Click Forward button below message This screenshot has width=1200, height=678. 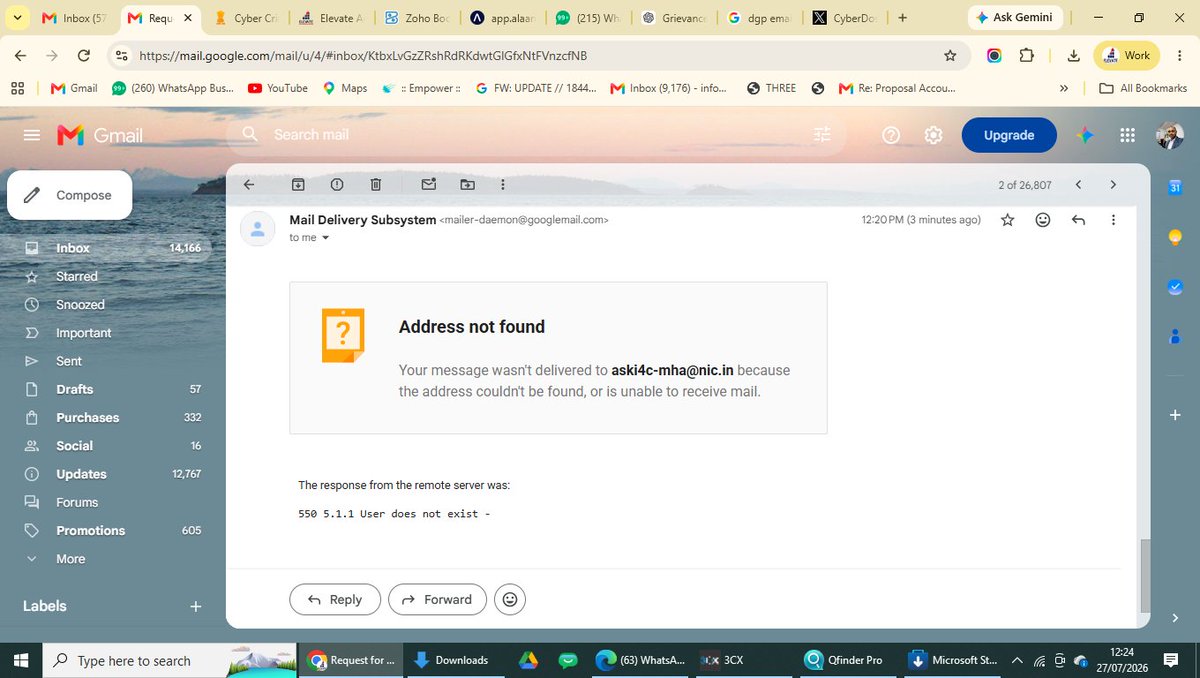(x=437, y=599)
